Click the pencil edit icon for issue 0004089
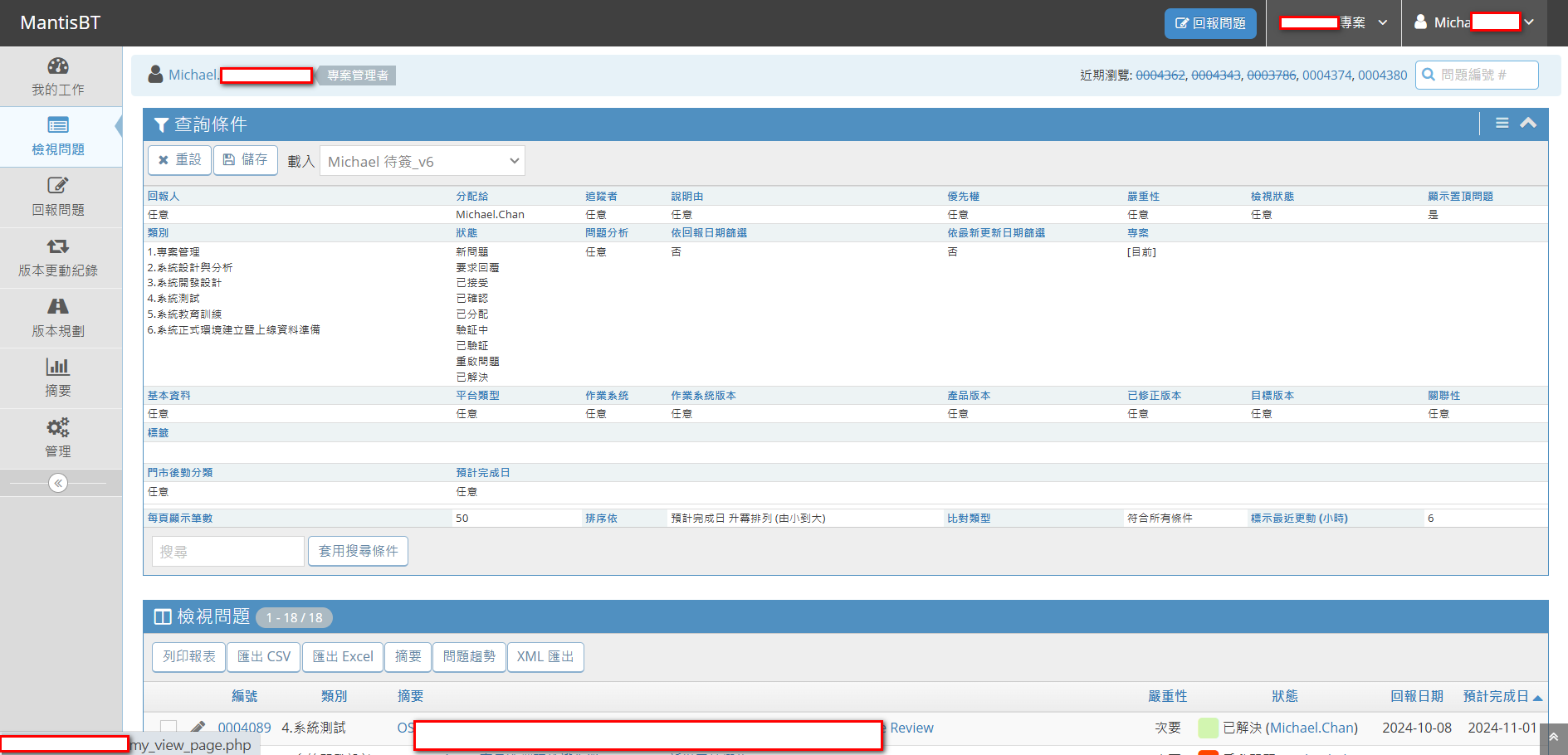This screenshot has height=755, width=1568. pyautogui.click(x=198, y=728)
